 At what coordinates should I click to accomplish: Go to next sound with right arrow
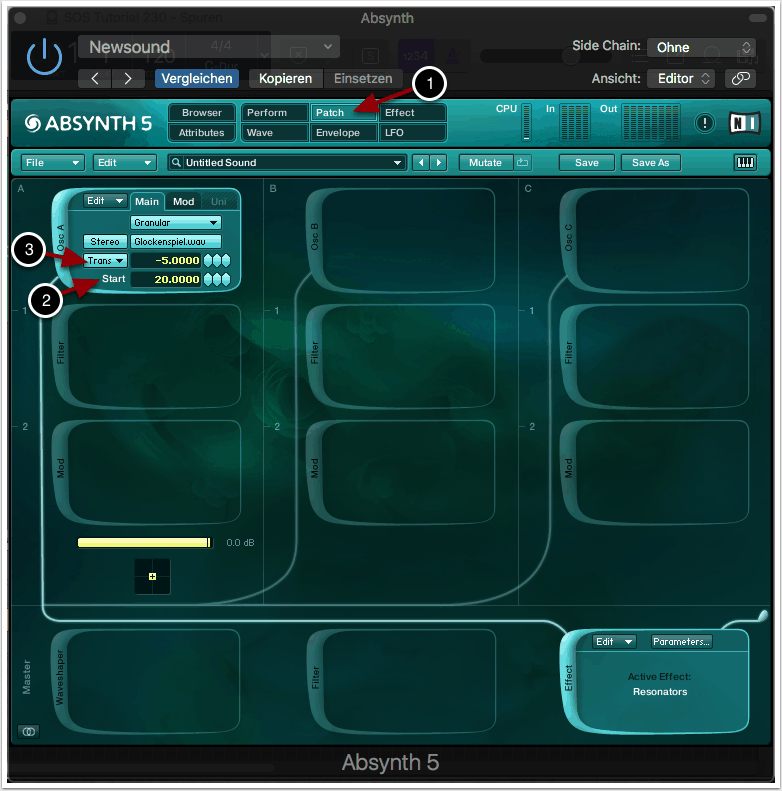tap(438, 162)
